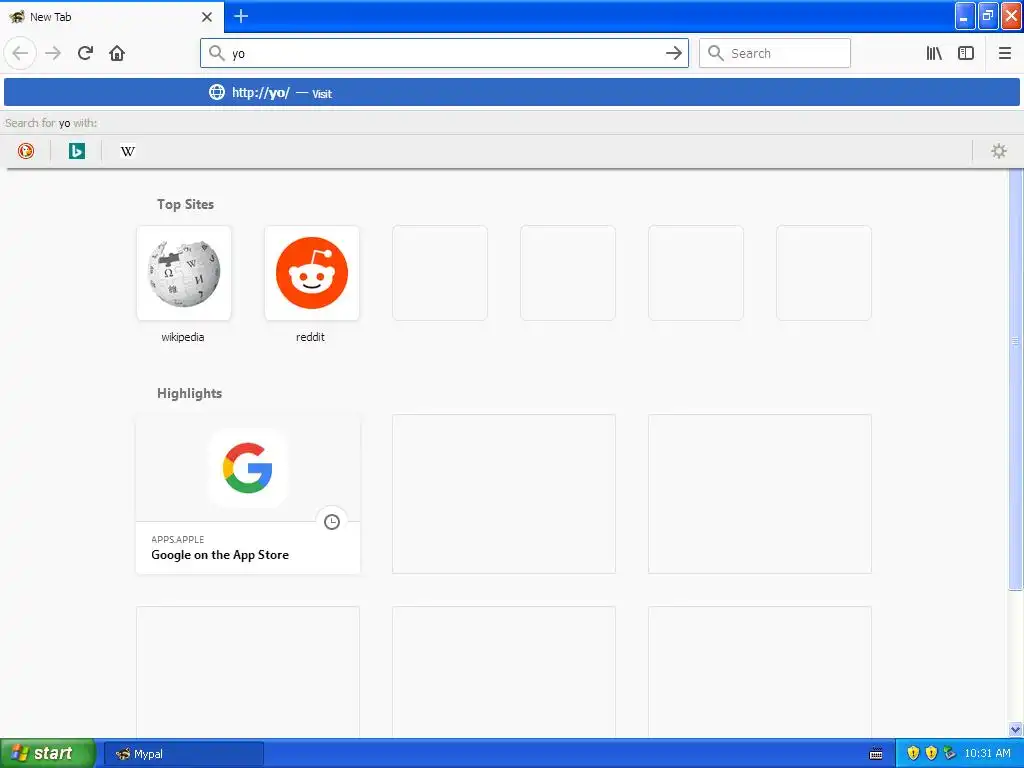Select the New Tab tab
The height and width of the screenshot is (768, 1024).
(x=112, y=16)
